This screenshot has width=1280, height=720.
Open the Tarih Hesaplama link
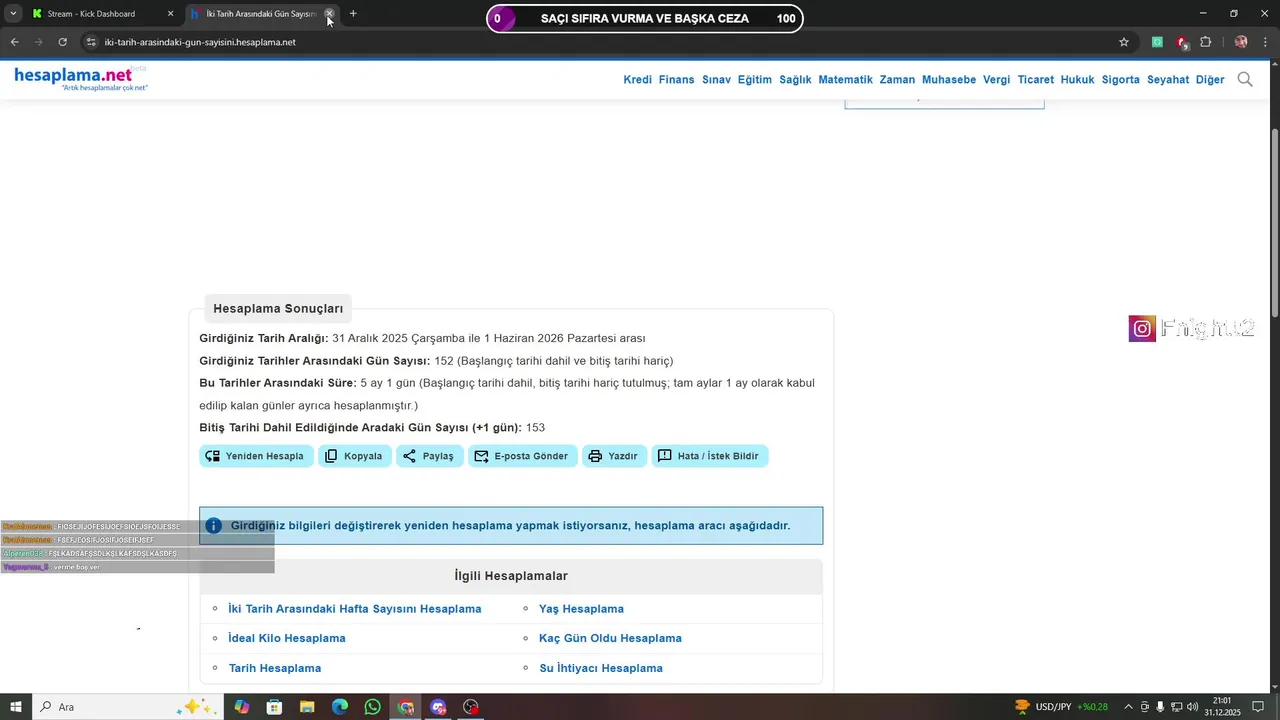click(x=275, y=668)
